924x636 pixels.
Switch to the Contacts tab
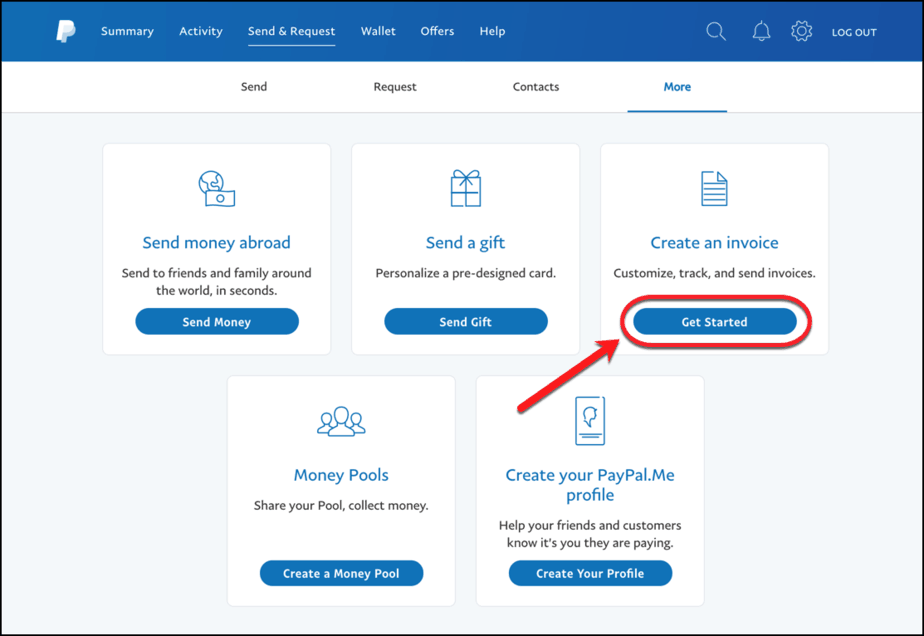point(535,87)
